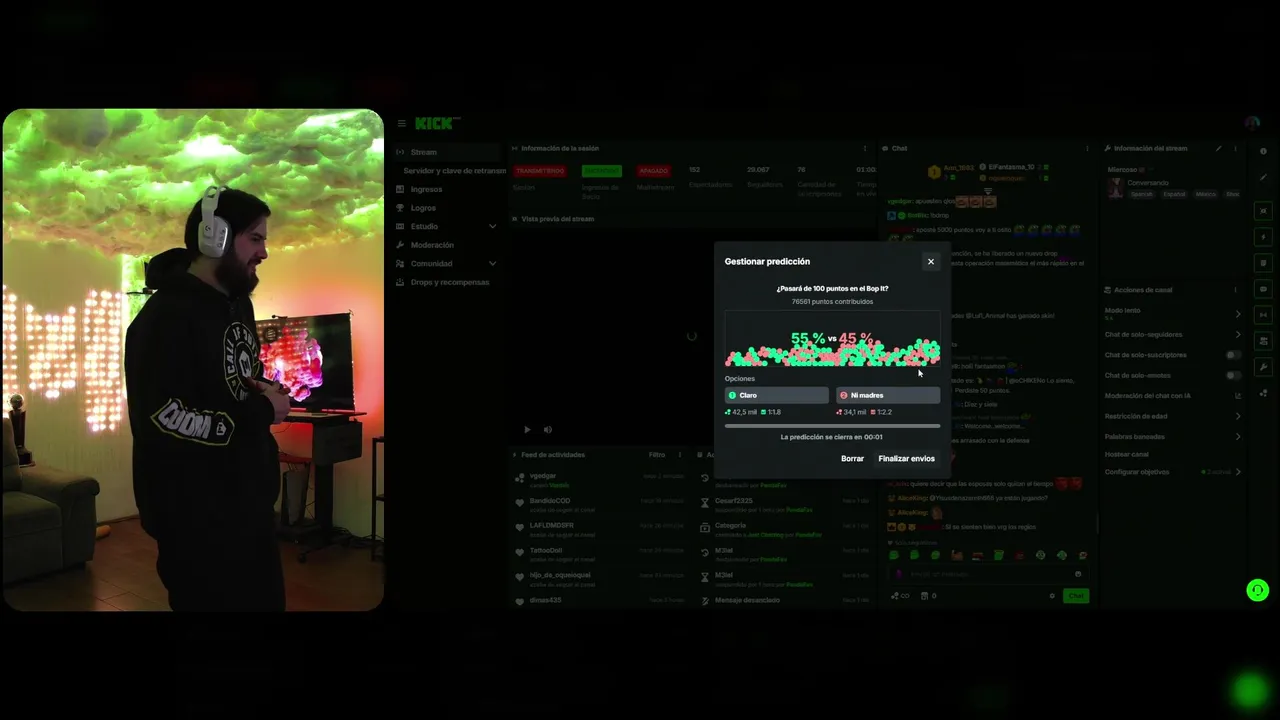The height and width of the screenshot is (720, 1280).
Task: Click chat bubble icon in right toolbar
Action: 1263,289
